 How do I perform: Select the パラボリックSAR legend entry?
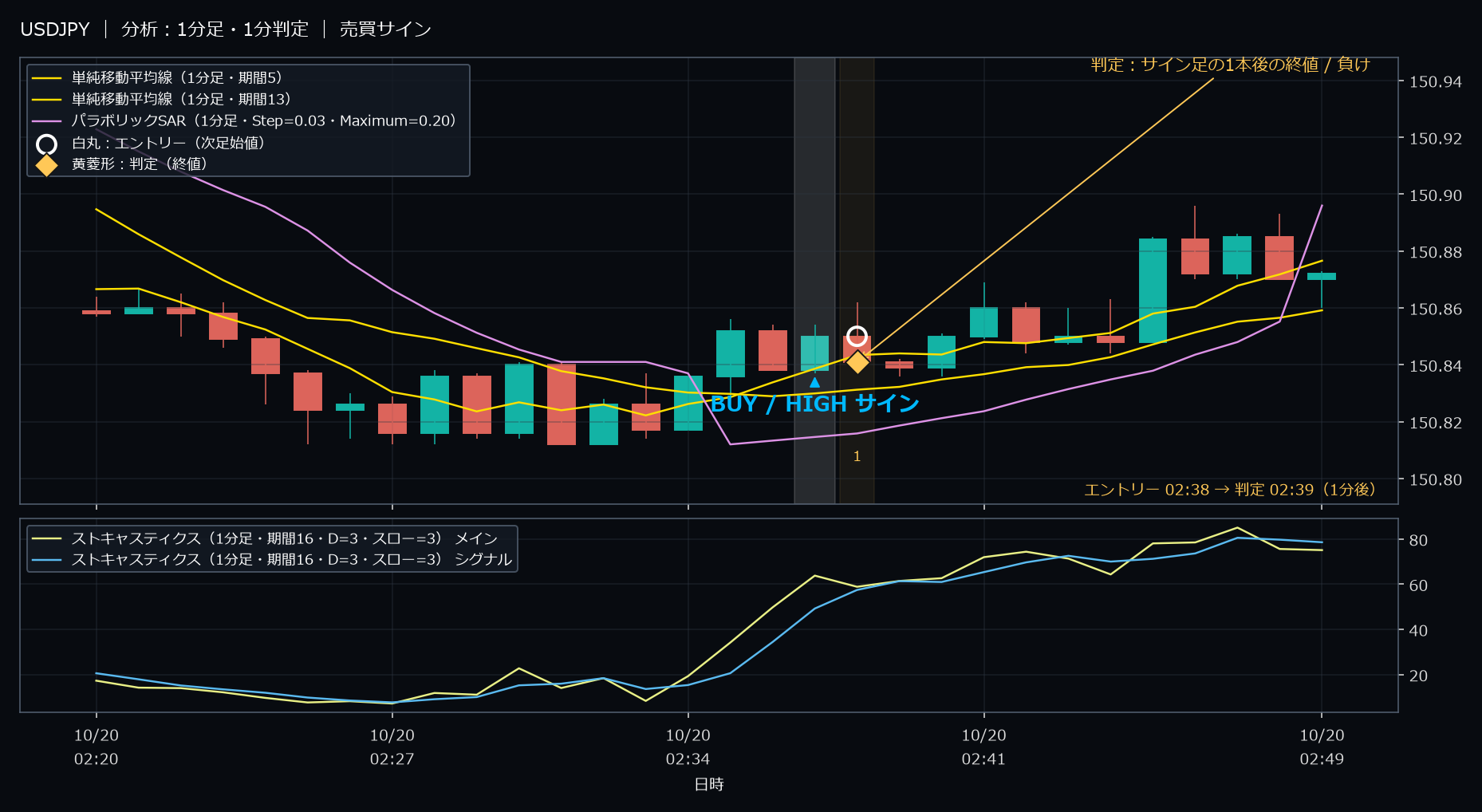(244, 121)
